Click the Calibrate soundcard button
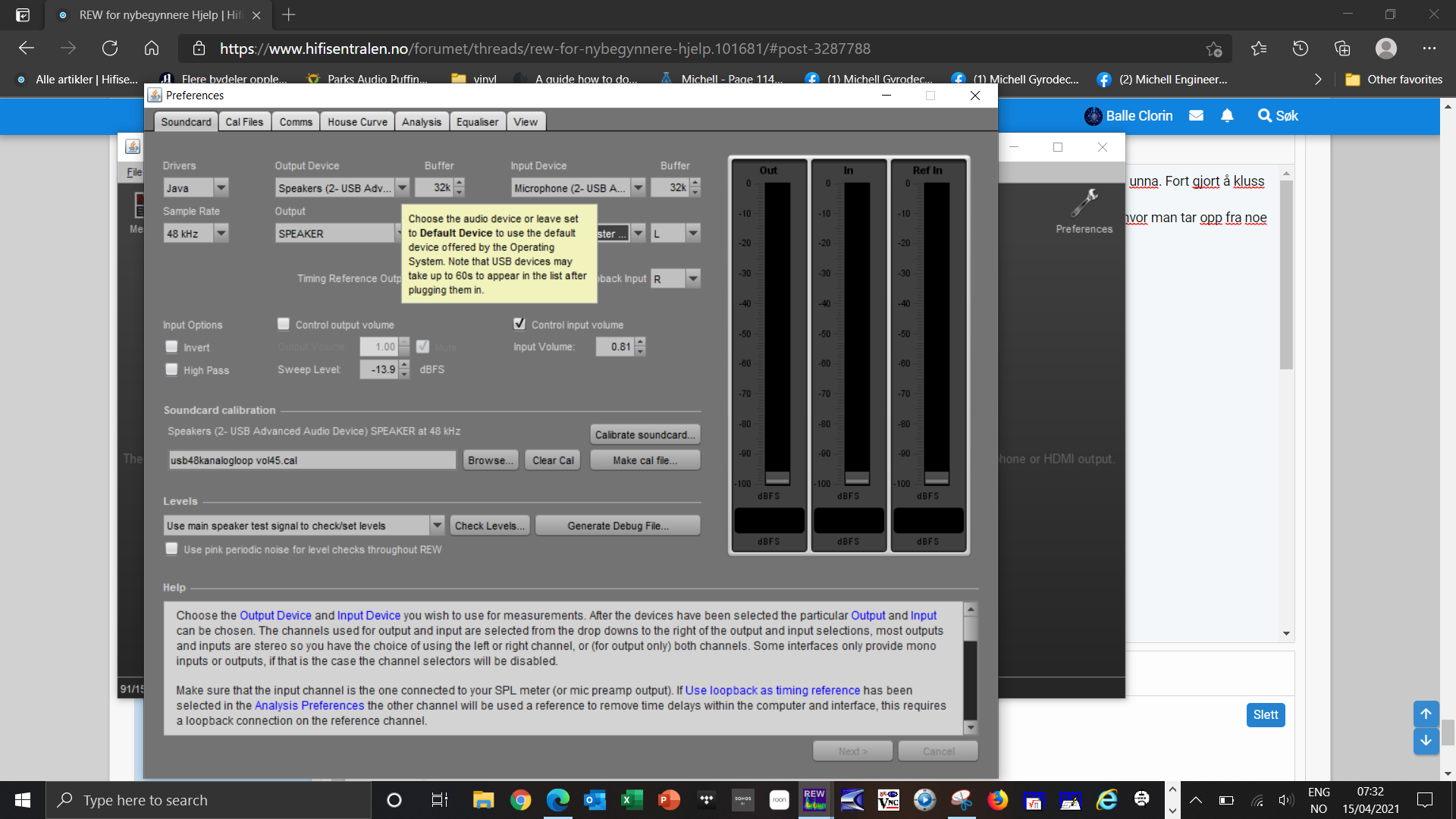 (645, 435)
